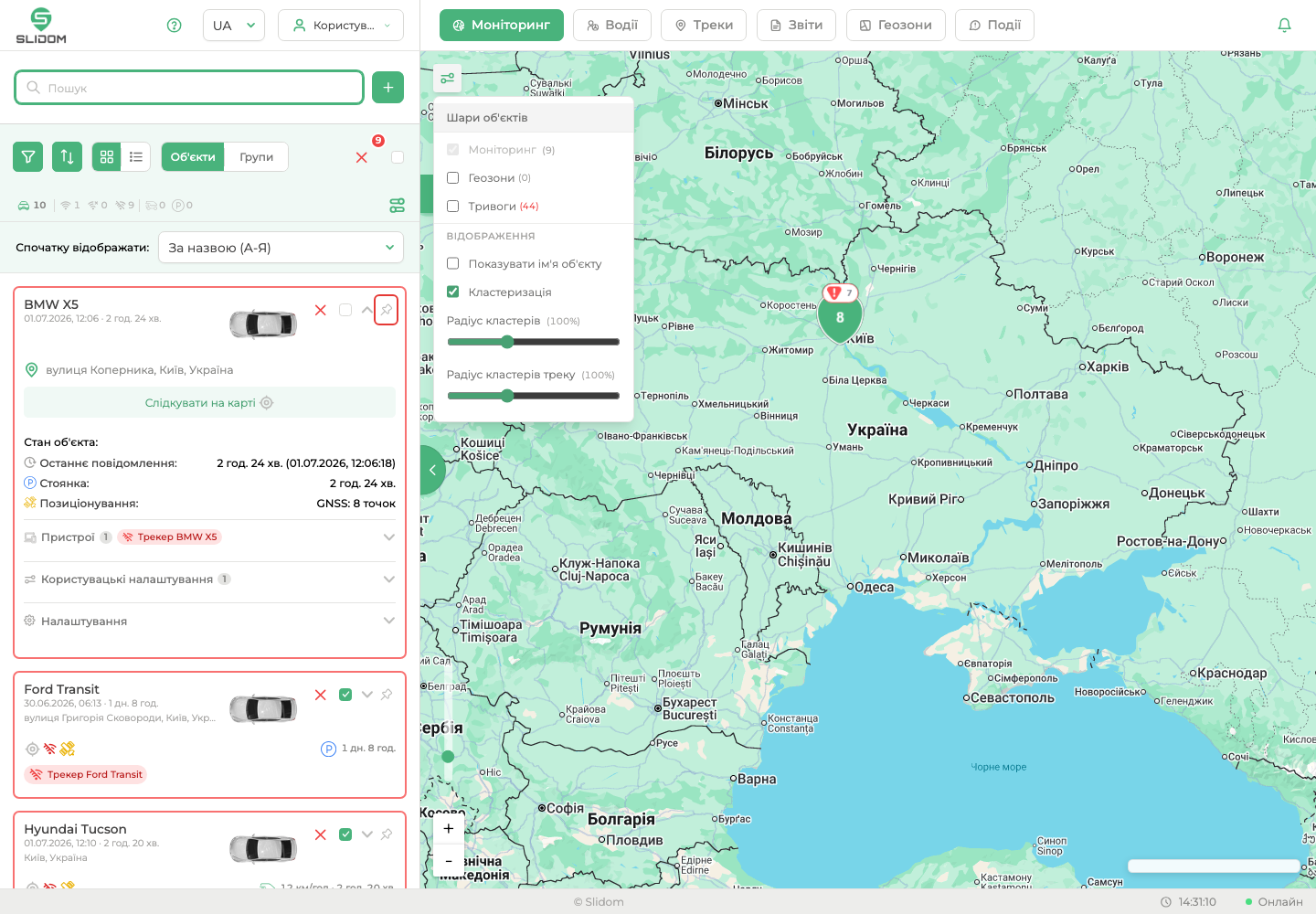
Task: Open the filter funnel button
Action: [28, 157]
